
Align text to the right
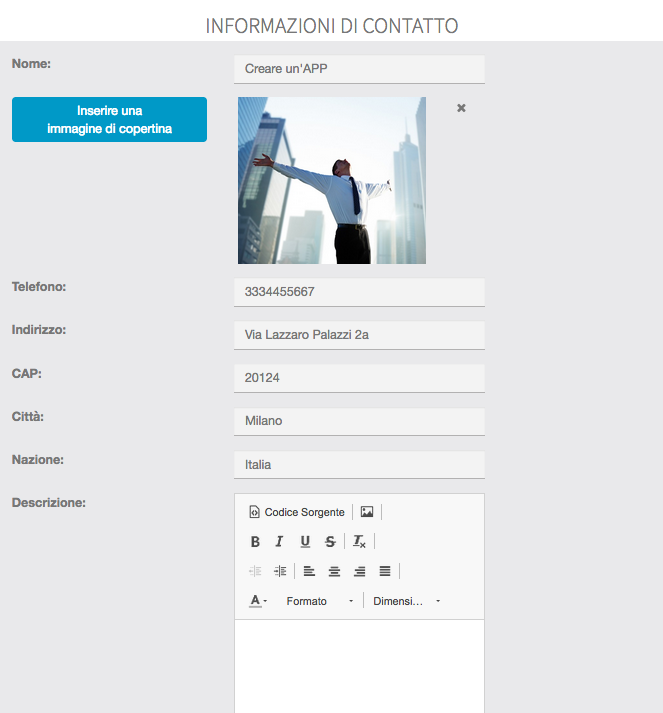click(359, 571)
